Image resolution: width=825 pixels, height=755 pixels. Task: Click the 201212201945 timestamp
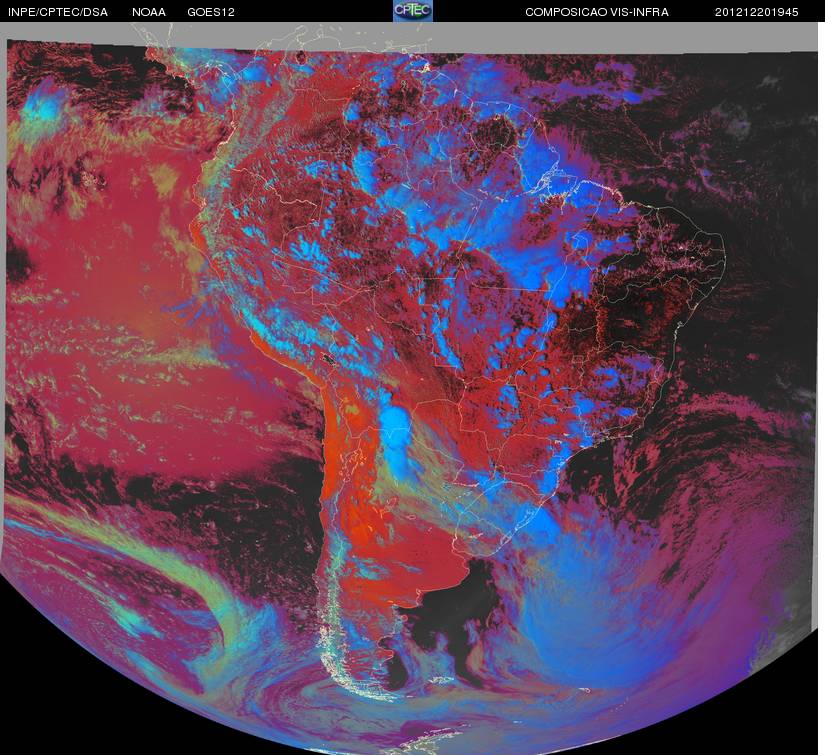point(757,12)
